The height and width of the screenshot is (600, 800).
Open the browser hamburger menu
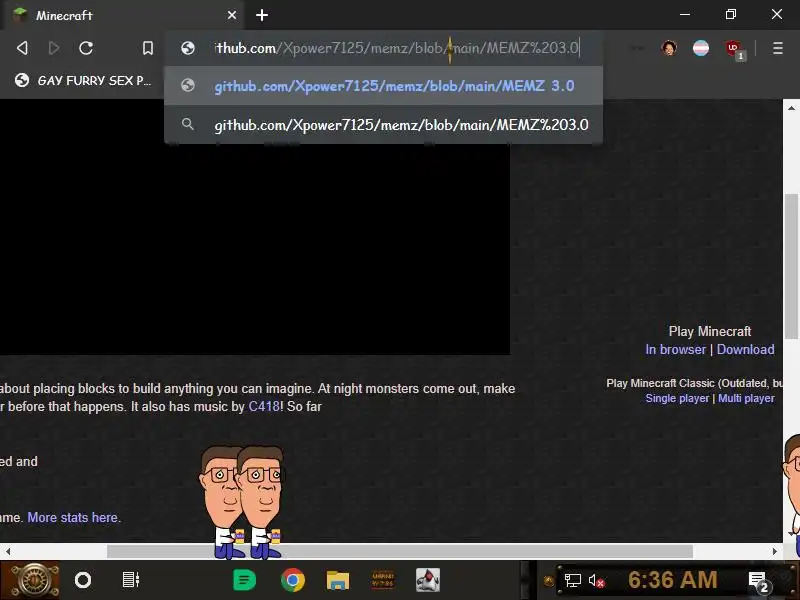coord(778,48)
